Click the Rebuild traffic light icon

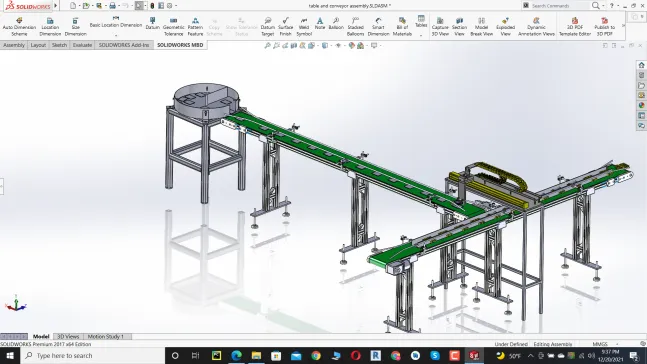click(x=152, y=6)
